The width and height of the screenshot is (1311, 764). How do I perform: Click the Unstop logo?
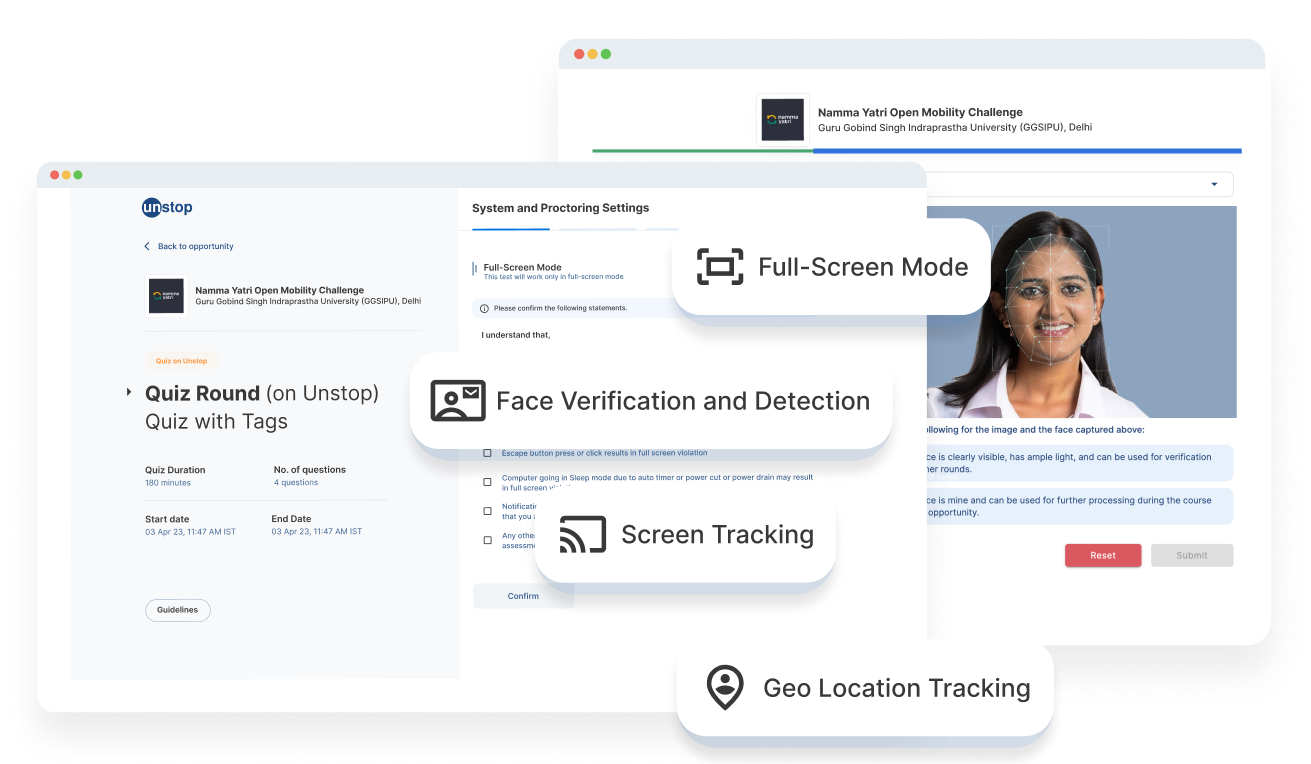point(167,208)
